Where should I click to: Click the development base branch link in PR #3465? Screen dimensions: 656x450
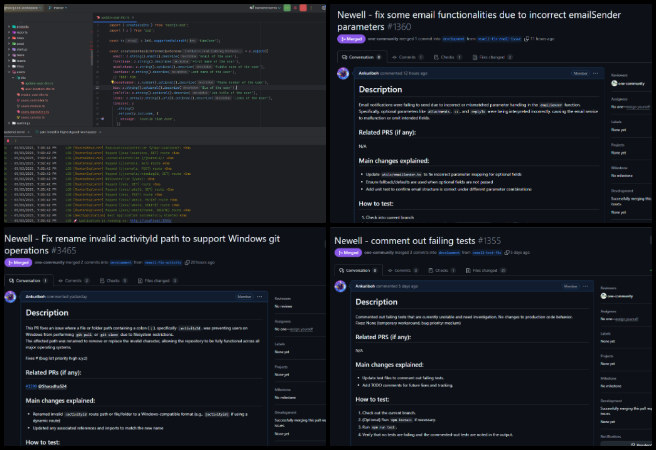[x=120, y=263]
